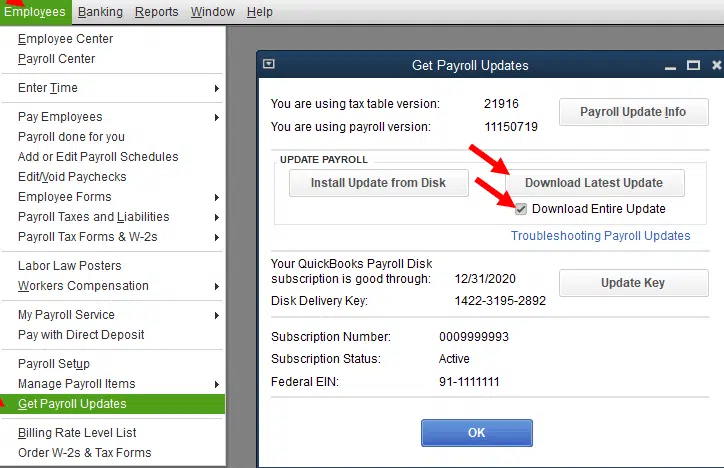Open the Banking menu
The height and width of the screenshot is (468, 724).
(100, 12)
